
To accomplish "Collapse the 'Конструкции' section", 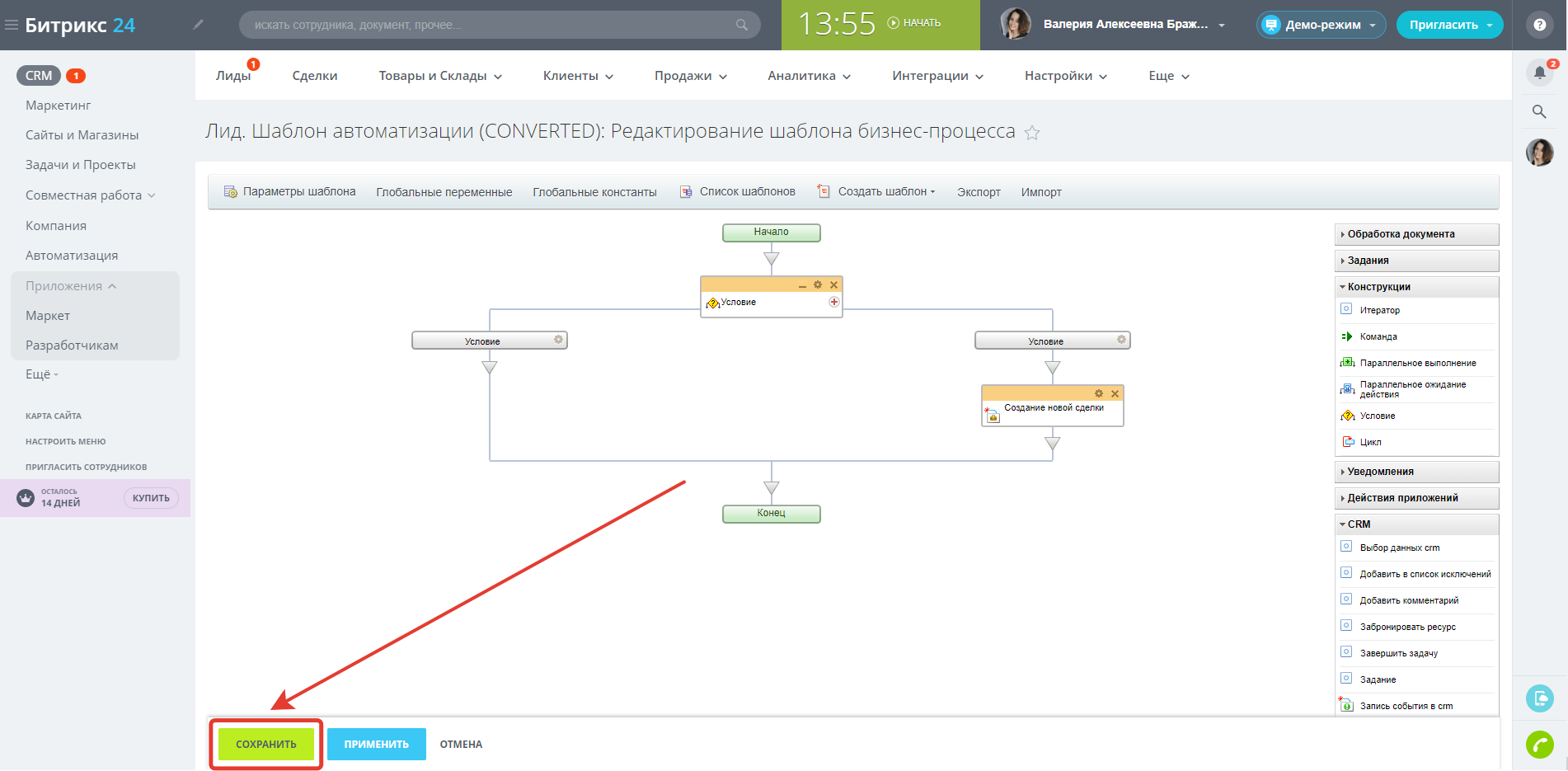I will pyautogui.click(x=1378, y=287).
